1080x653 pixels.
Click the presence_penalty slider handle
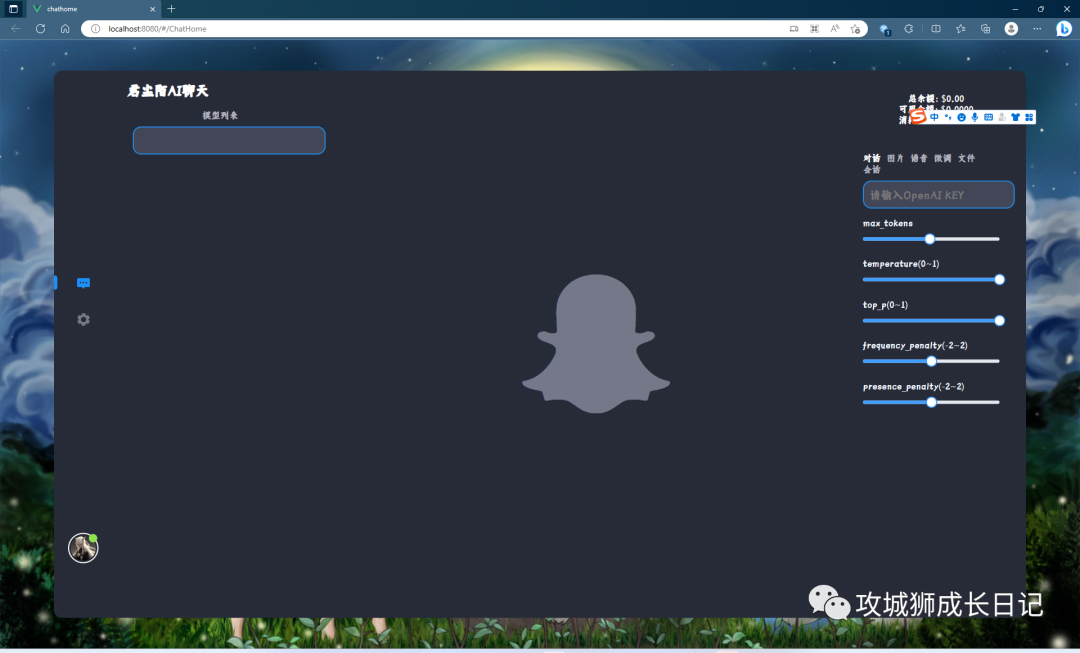pyautogui.click(x=931, y=402)
